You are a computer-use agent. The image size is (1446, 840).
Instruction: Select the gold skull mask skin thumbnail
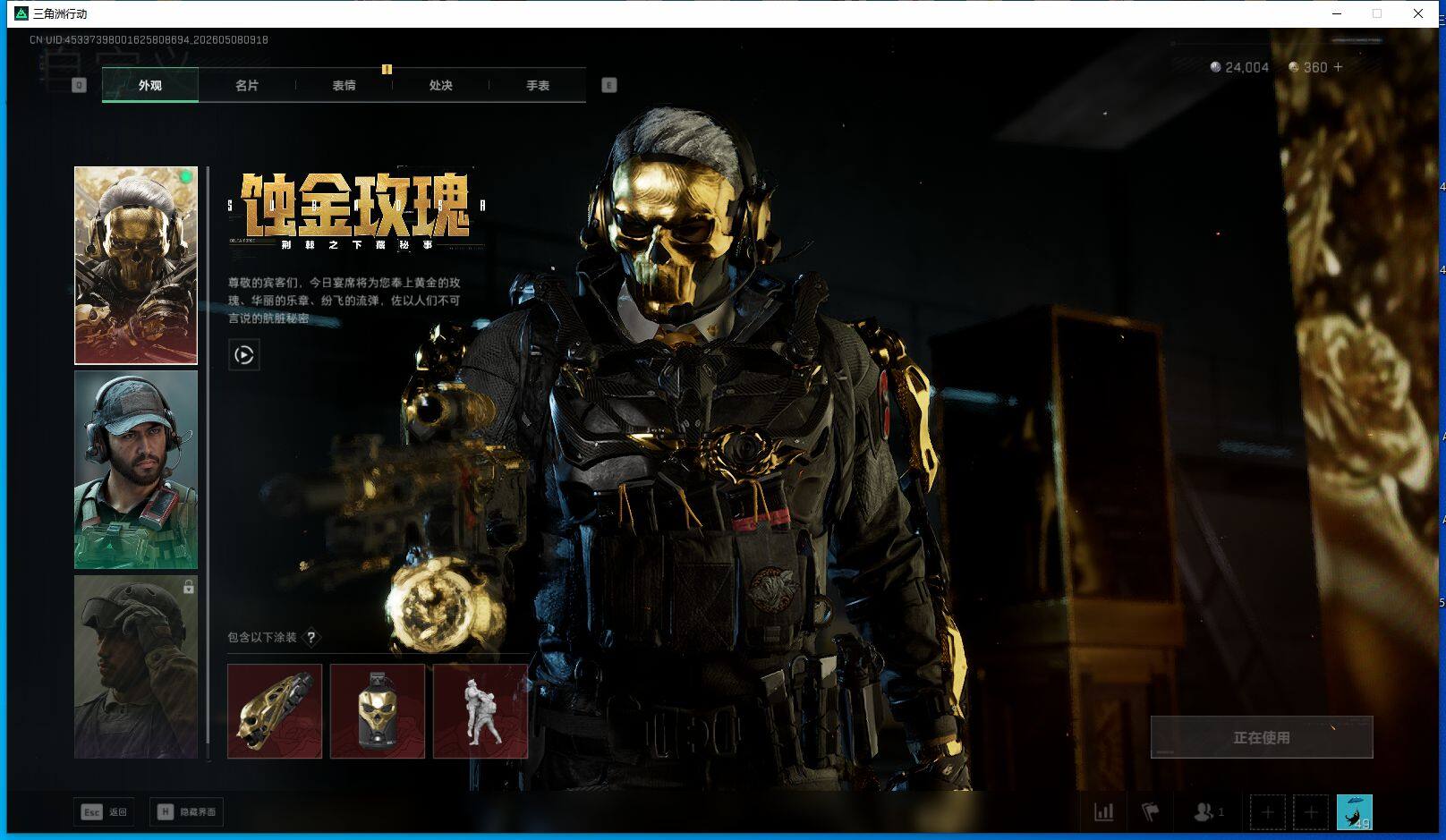[x=136, y=266]
